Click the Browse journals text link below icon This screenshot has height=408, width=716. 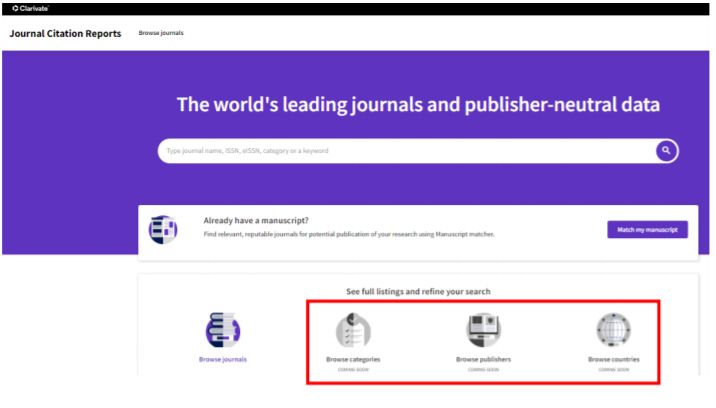click(222, 359)
